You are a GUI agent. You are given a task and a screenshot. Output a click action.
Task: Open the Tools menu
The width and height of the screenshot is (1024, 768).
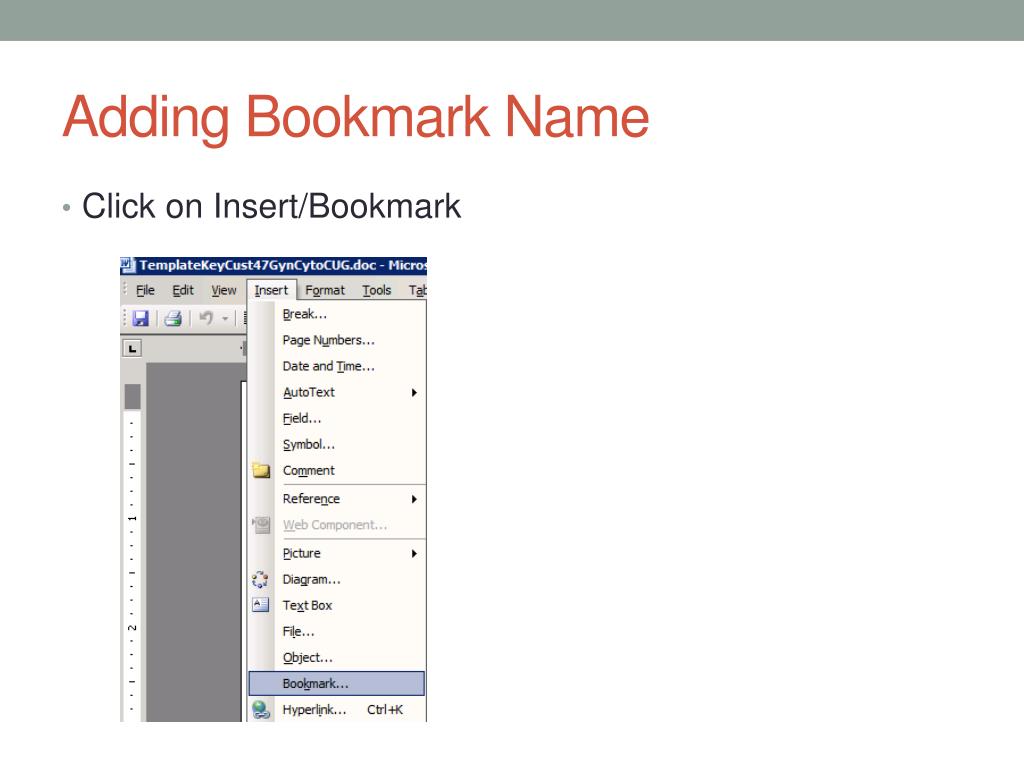click(x=377, y=290)
